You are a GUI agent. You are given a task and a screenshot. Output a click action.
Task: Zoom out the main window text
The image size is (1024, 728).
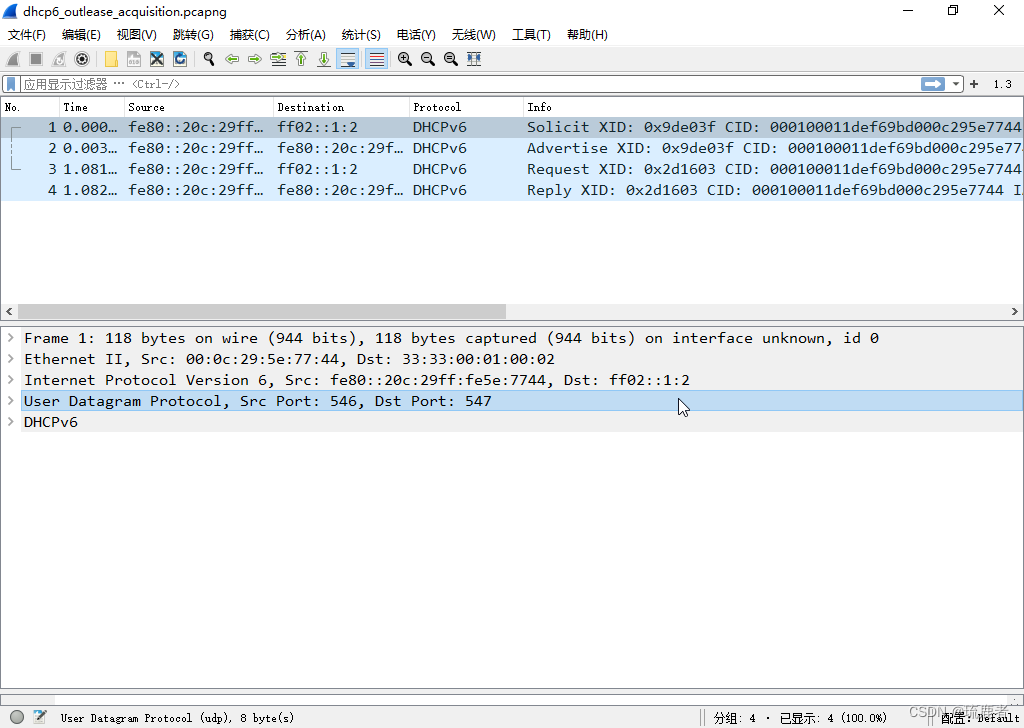[428, 59]
